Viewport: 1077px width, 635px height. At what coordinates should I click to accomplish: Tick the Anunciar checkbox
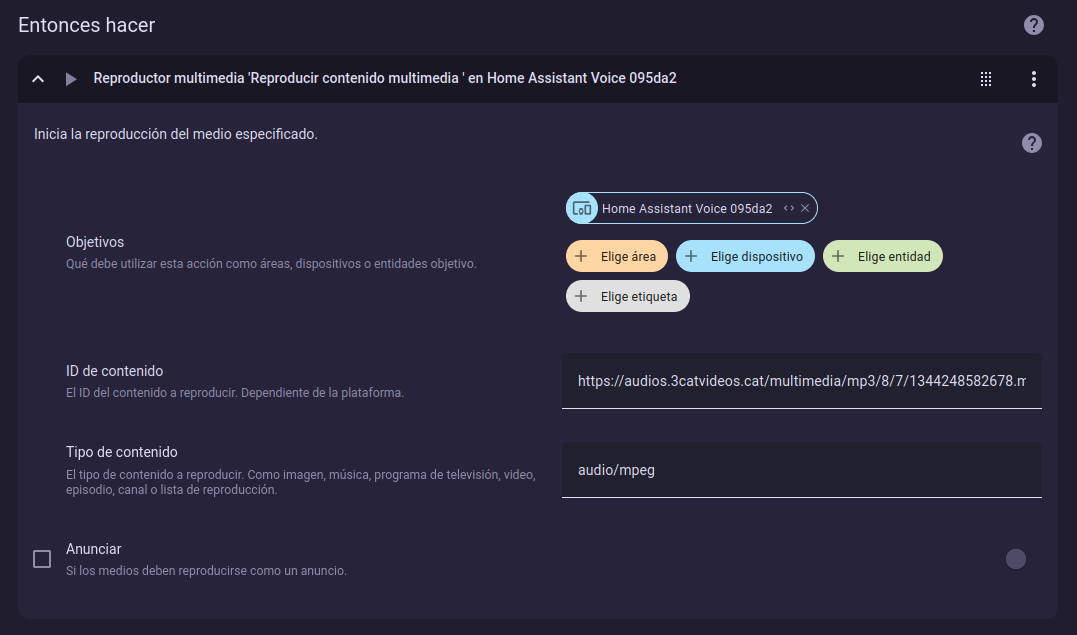(42, 559)
